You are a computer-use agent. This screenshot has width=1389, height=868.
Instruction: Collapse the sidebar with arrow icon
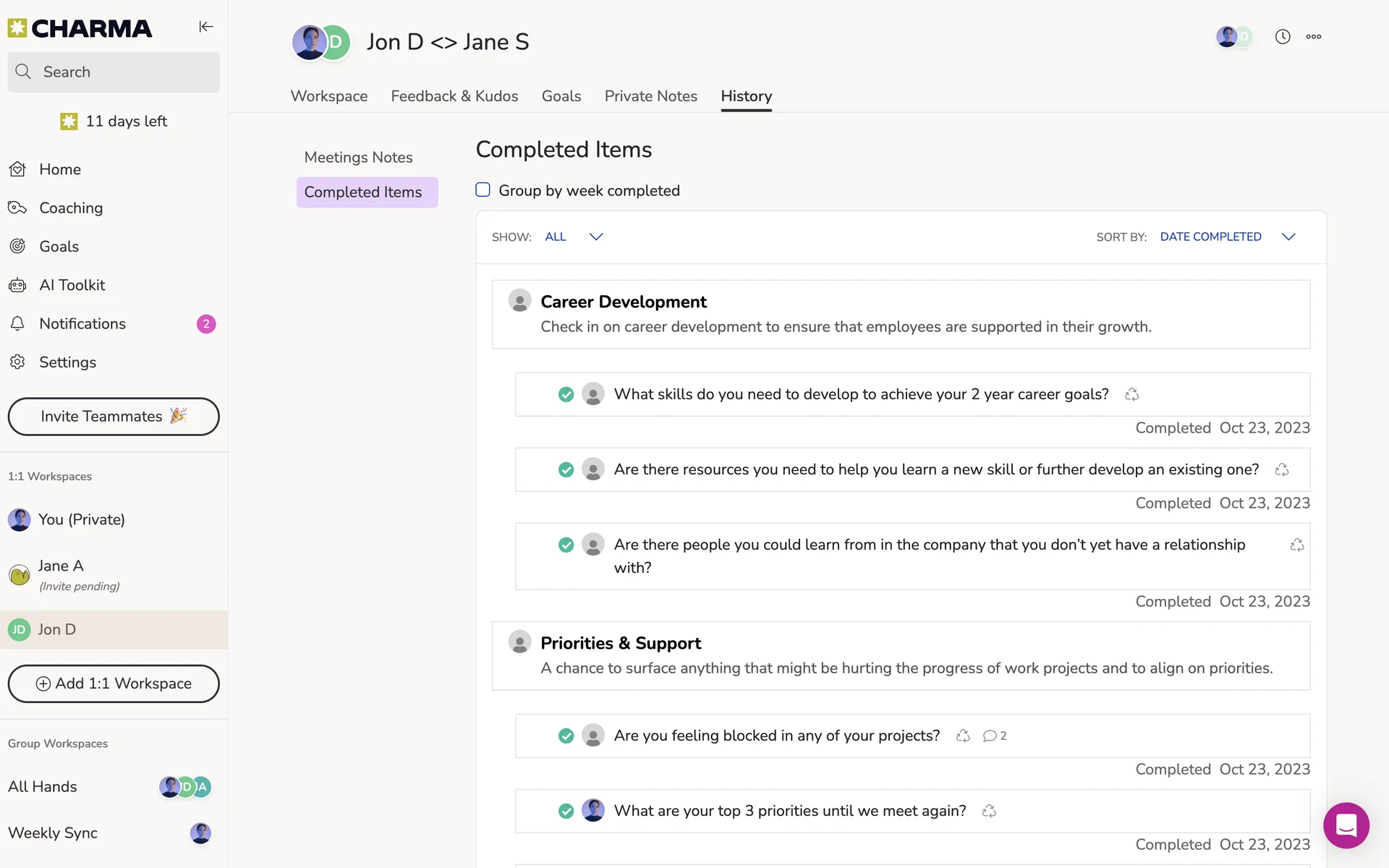click(206, 27)
